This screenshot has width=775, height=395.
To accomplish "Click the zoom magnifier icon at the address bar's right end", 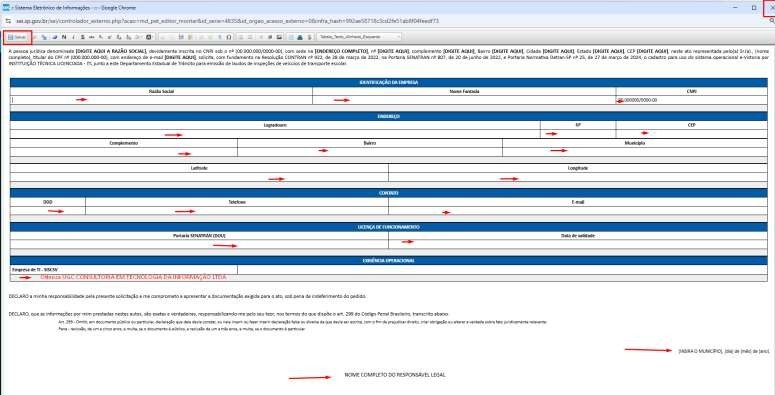I will (x=772, y=21).
